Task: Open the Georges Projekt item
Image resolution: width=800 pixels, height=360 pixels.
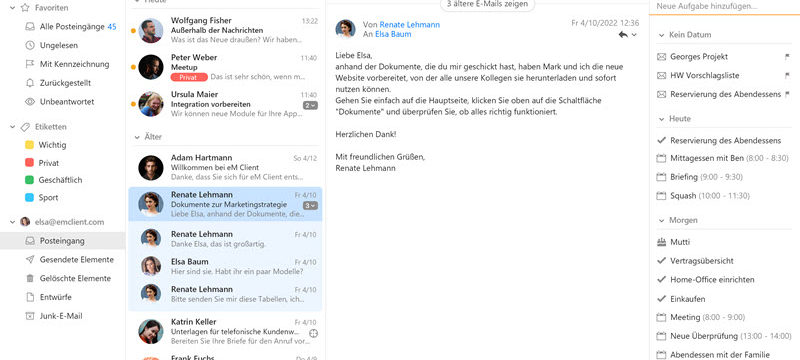Action: click(x=699, y=57)
